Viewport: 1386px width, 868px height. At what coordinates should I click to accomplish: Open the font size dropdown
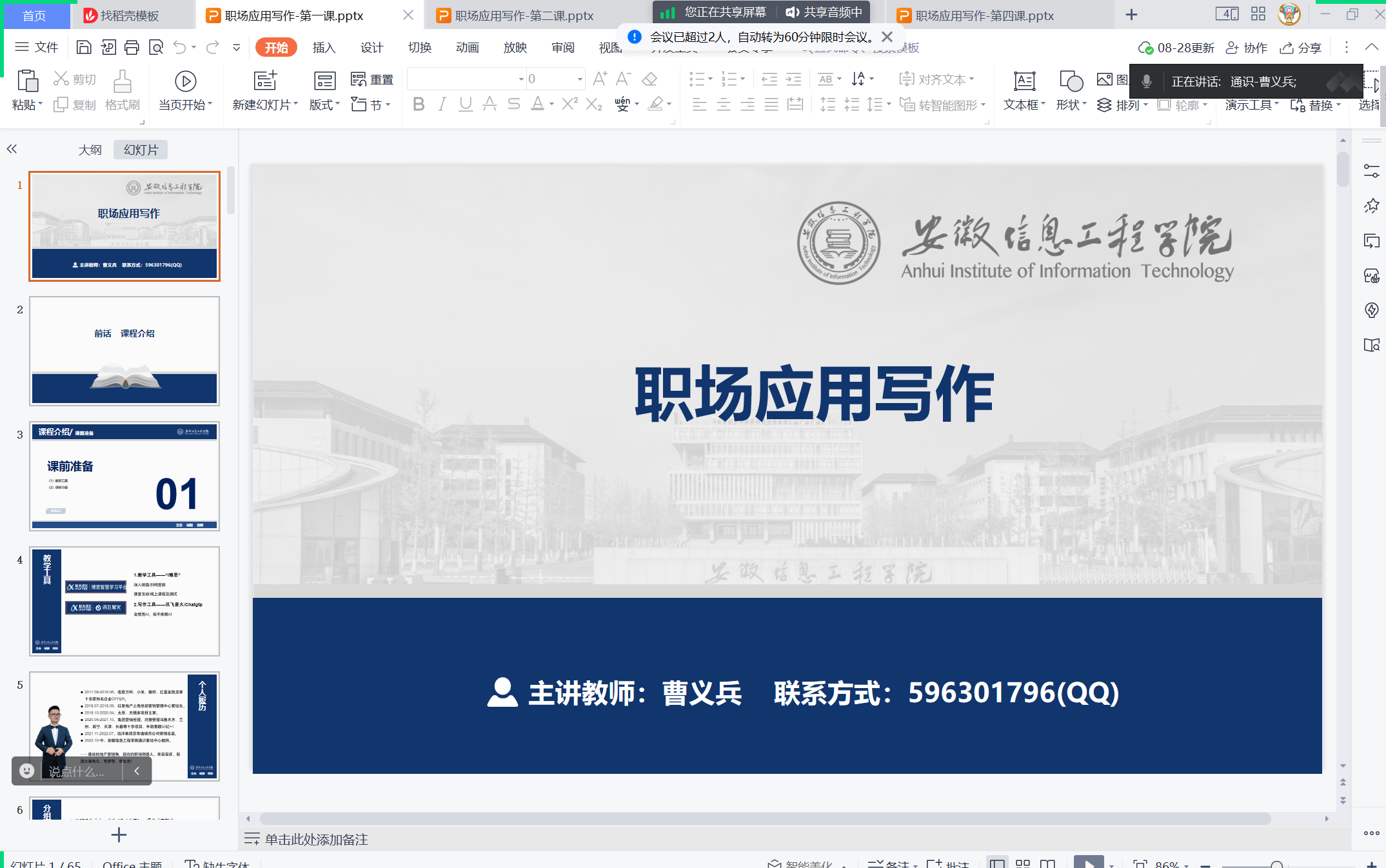(580, 79)
